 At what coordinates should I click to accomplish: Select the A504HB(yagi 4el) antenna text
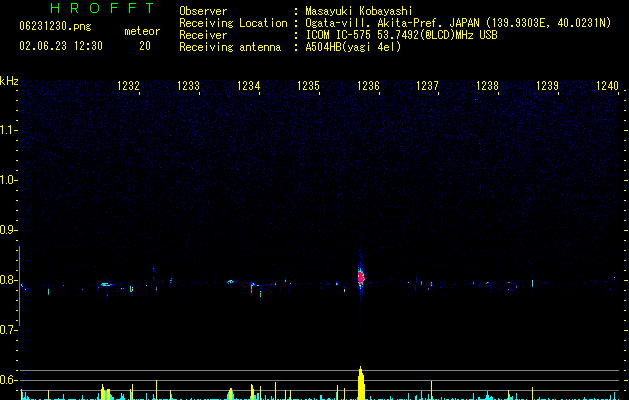353,47
